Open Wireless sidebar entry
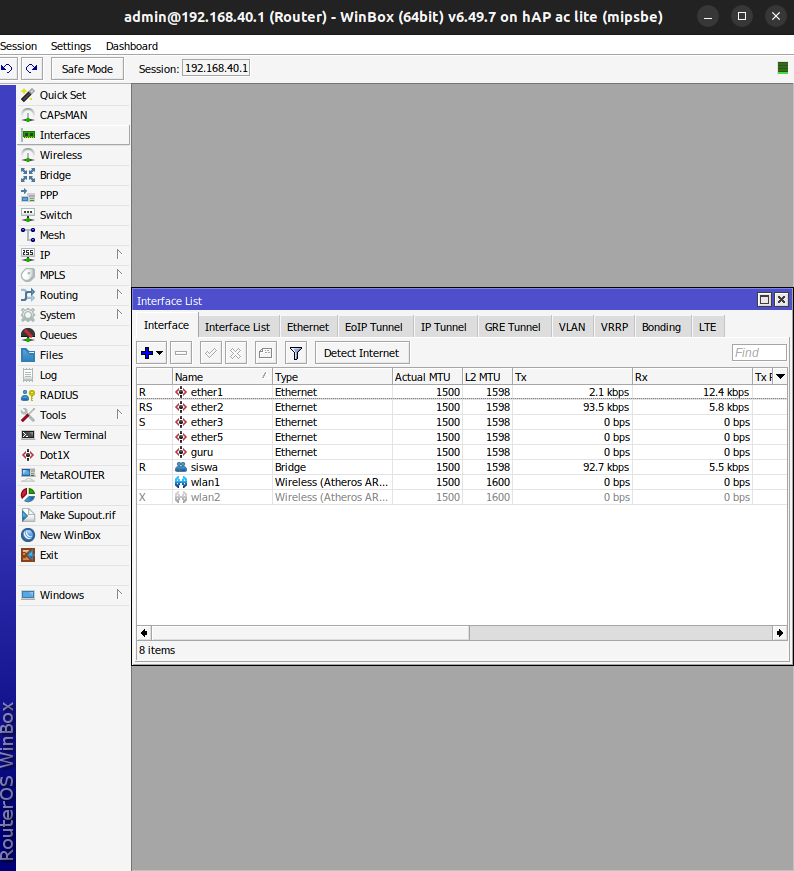This screenshot has height=871, width=794. click(73, 155)
